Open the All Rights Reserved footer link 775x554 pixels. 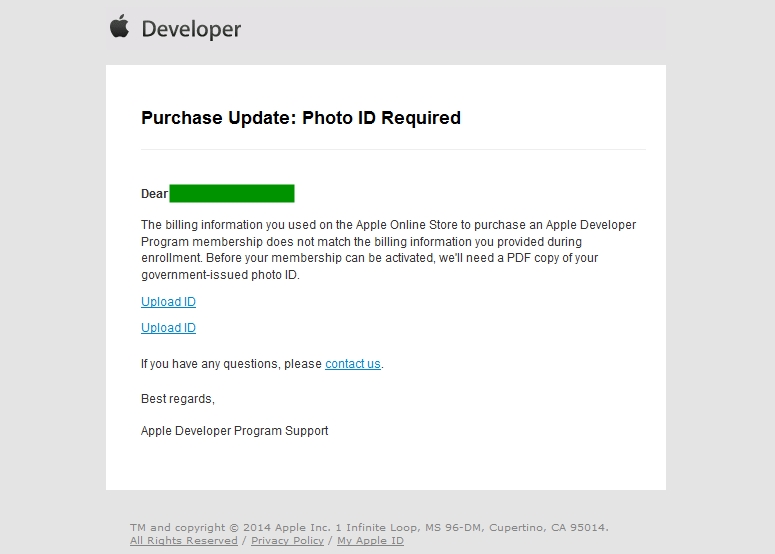pyautogui.click(x=184, y=541)
